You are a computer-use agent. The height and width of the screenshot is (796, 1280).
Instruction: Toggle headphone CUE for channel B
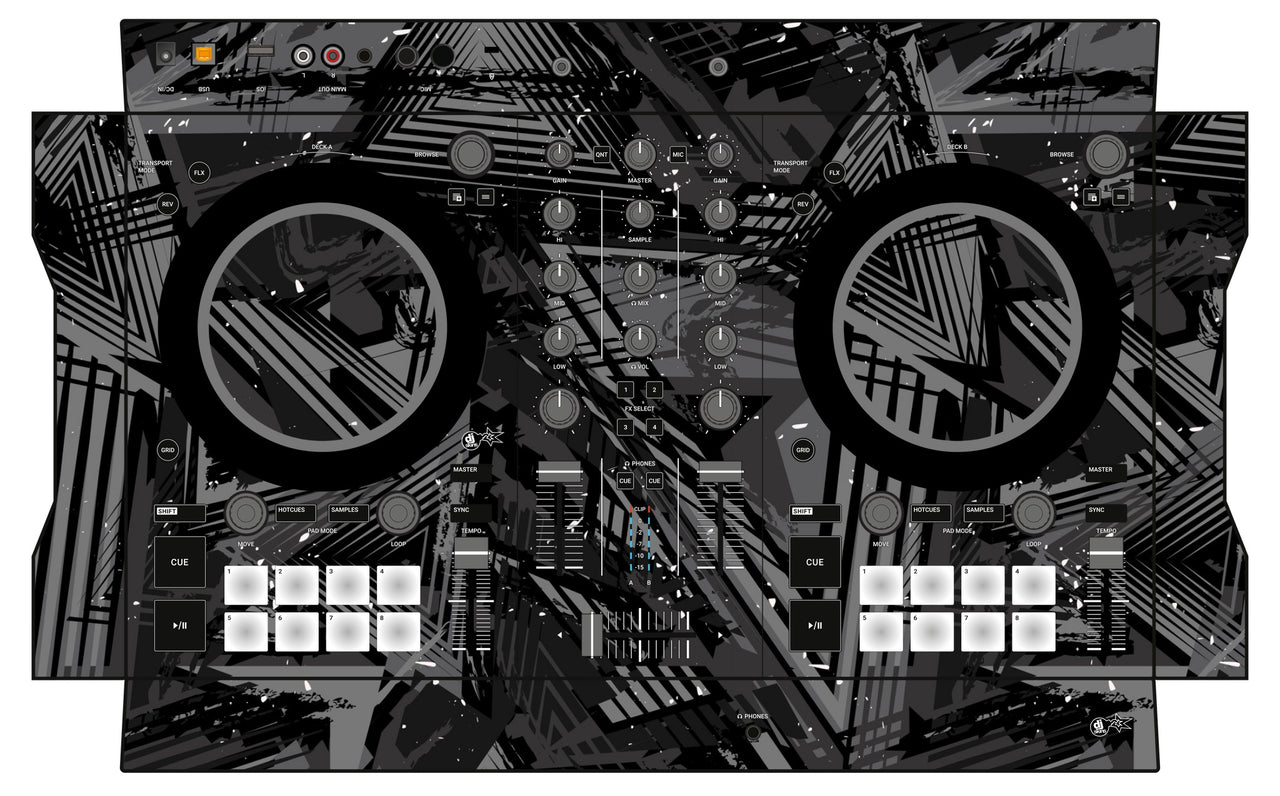click(655, 481)
